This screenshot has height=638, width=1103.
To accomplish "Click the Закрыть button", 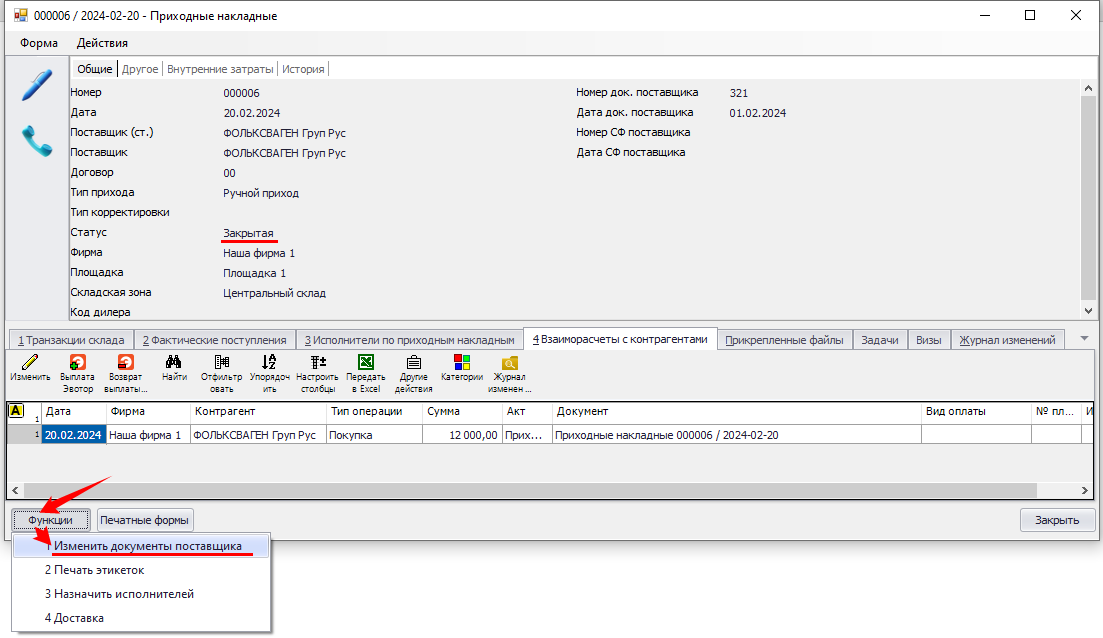I will pos(1057,520).
